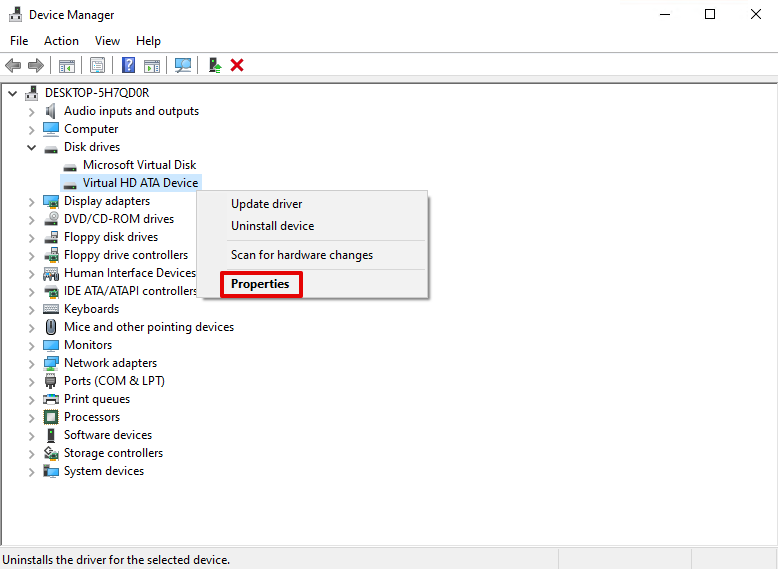Click Scan for hardware changes toolbar icon

(183, 65)
